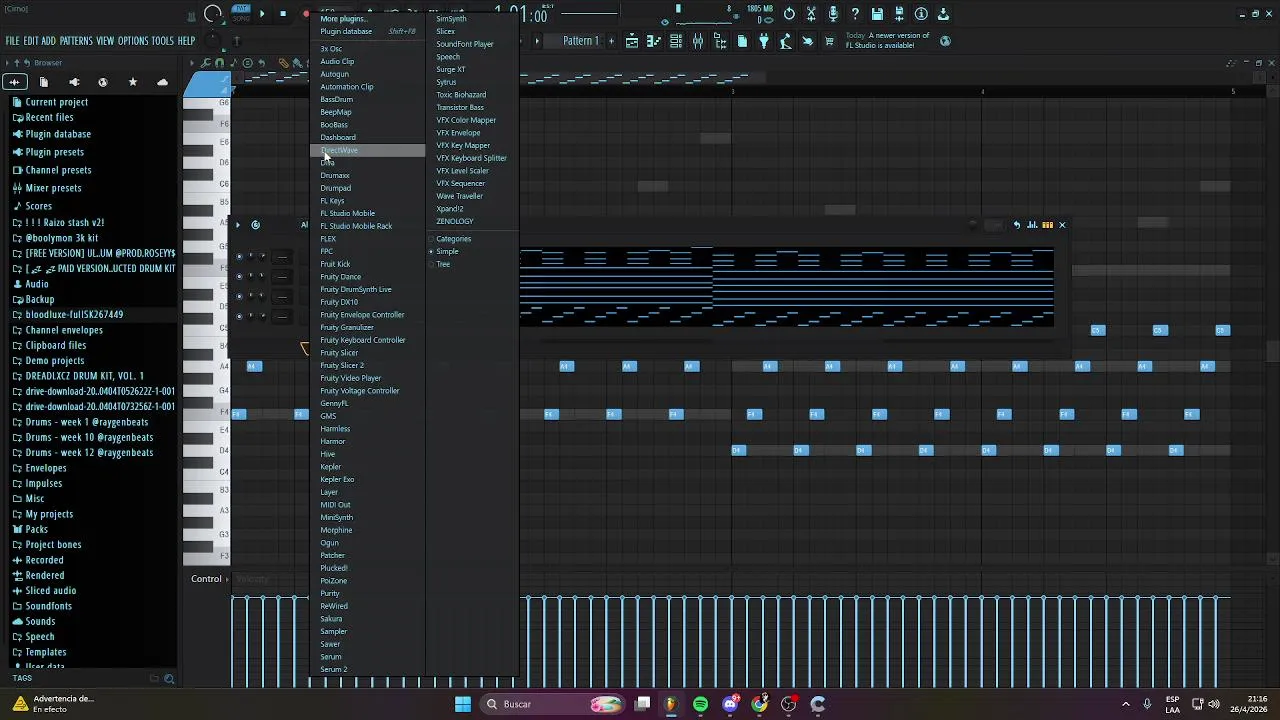Click the master pitch knob below menus
Screen dimensions: 1280x720
(213, 41)
